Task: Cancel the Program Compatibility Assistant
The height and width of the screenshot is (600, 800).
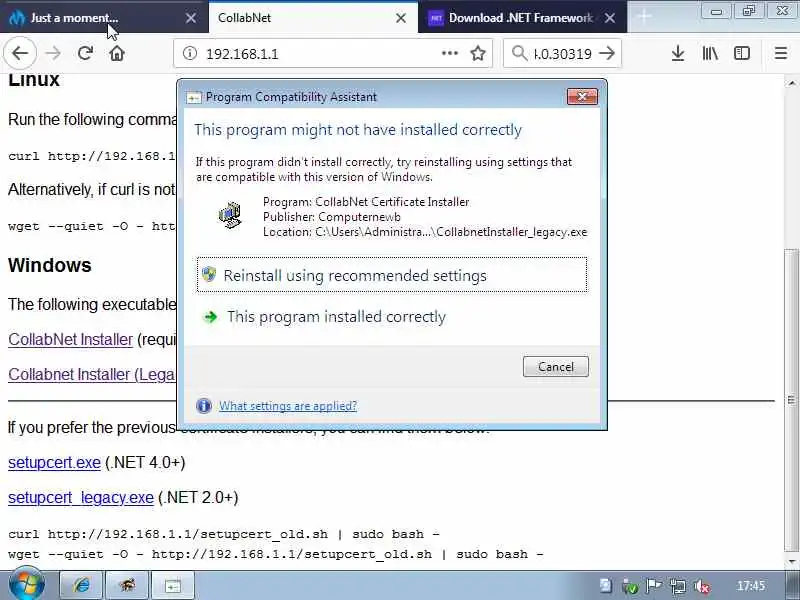Action: point(556,367)
